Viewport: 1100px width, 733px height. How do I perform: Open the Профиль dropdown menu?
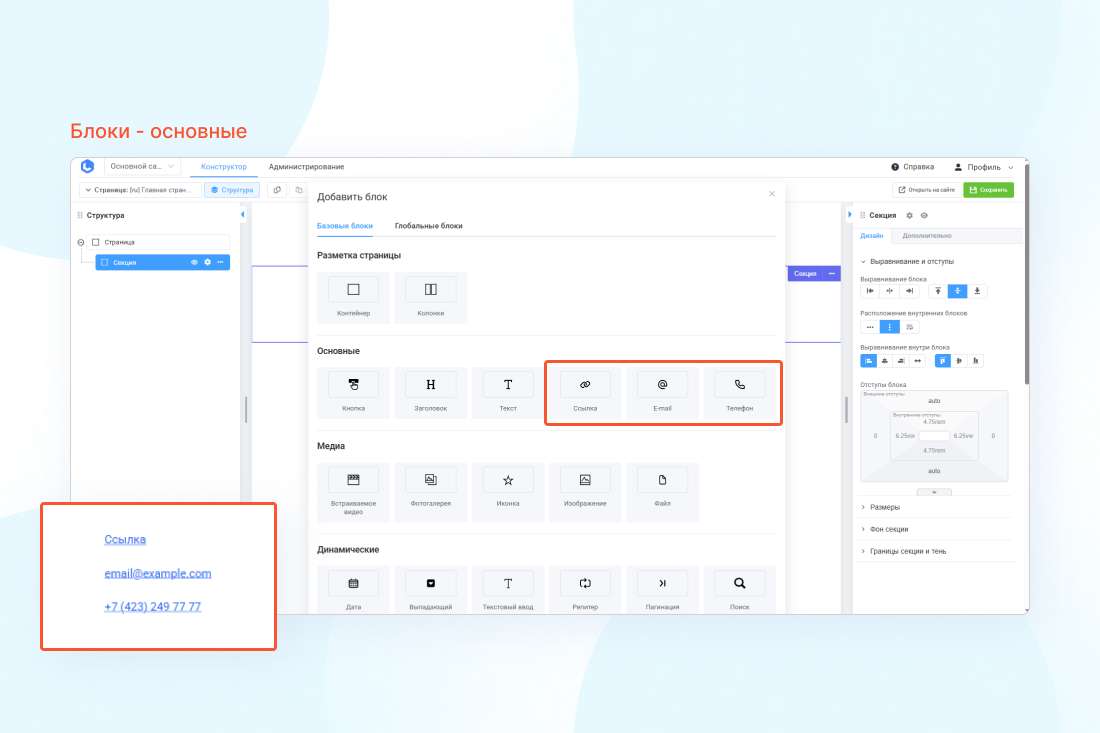[984, 167]
